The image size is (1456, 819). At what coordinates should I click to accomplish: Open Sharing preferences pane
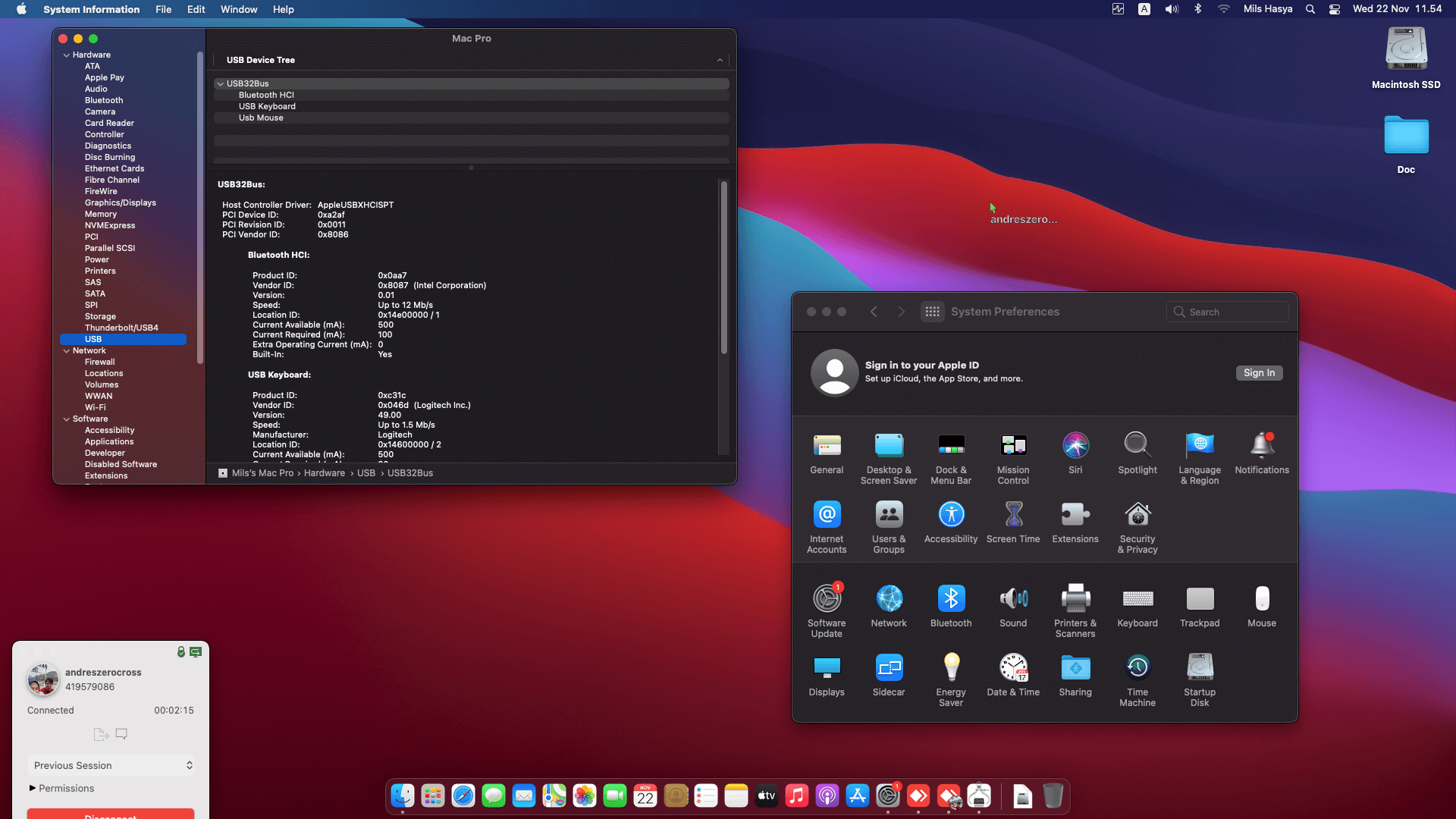tap(1075, 676)
